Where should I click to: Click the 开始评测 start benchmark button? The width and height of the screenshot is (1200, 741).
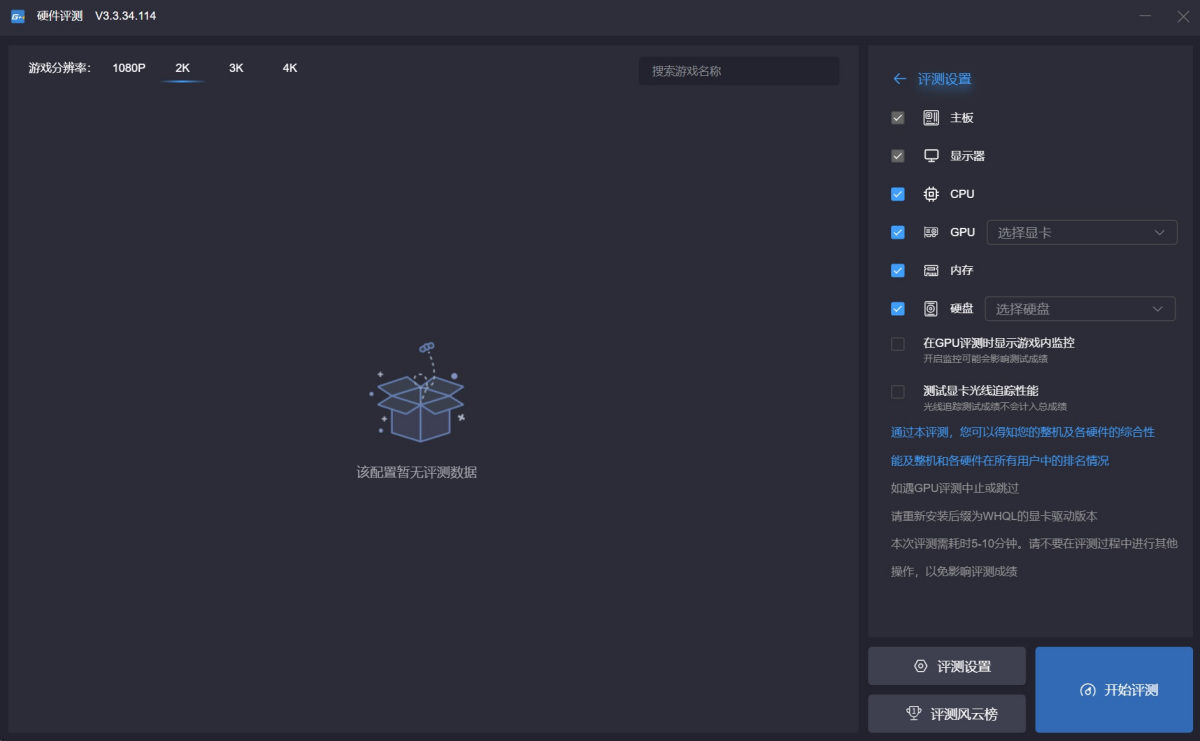click(1114, 690)
